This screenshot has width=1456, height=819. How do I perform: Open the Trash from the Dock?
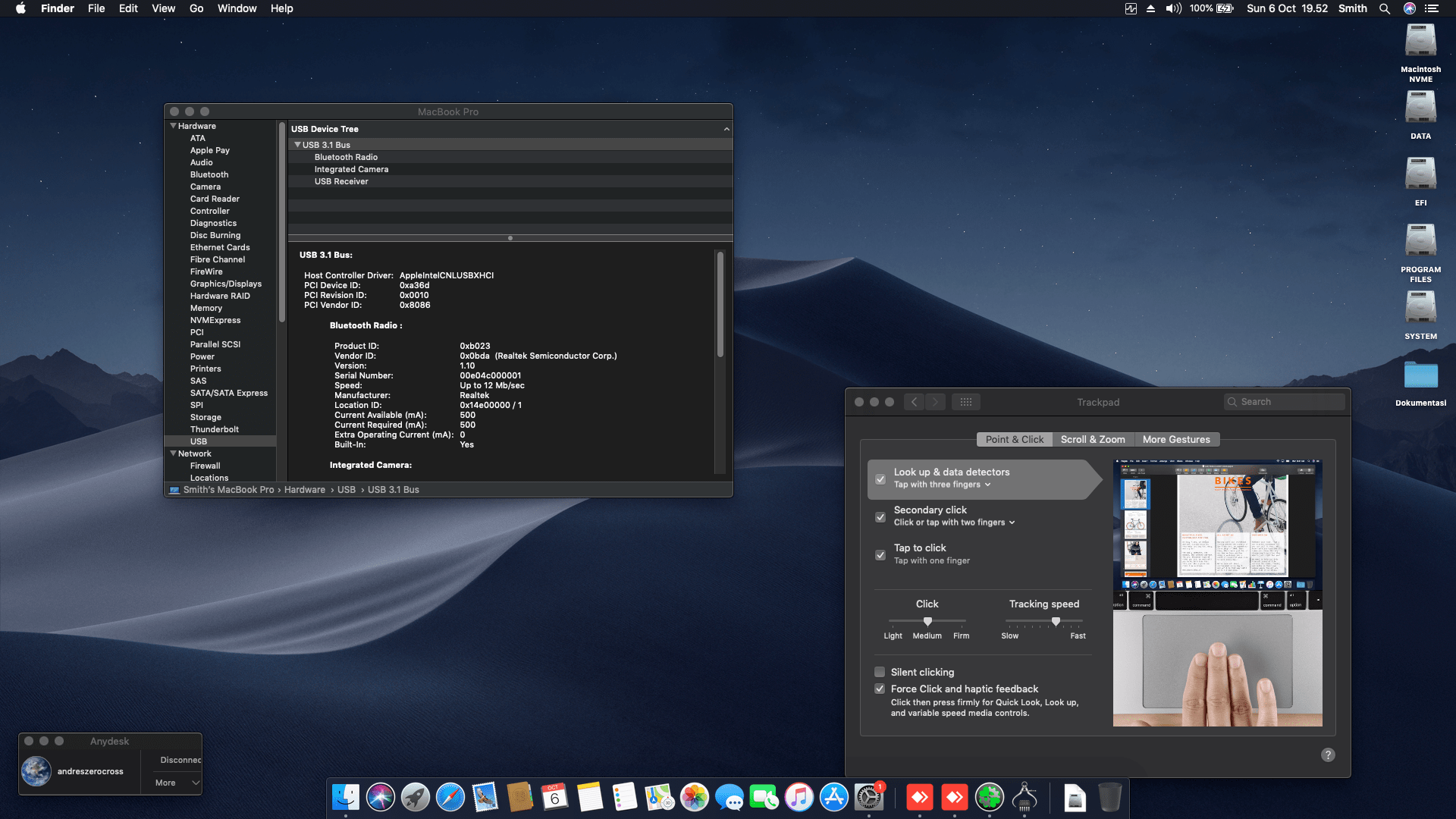pyautogui.click(x=1111, y=798)
